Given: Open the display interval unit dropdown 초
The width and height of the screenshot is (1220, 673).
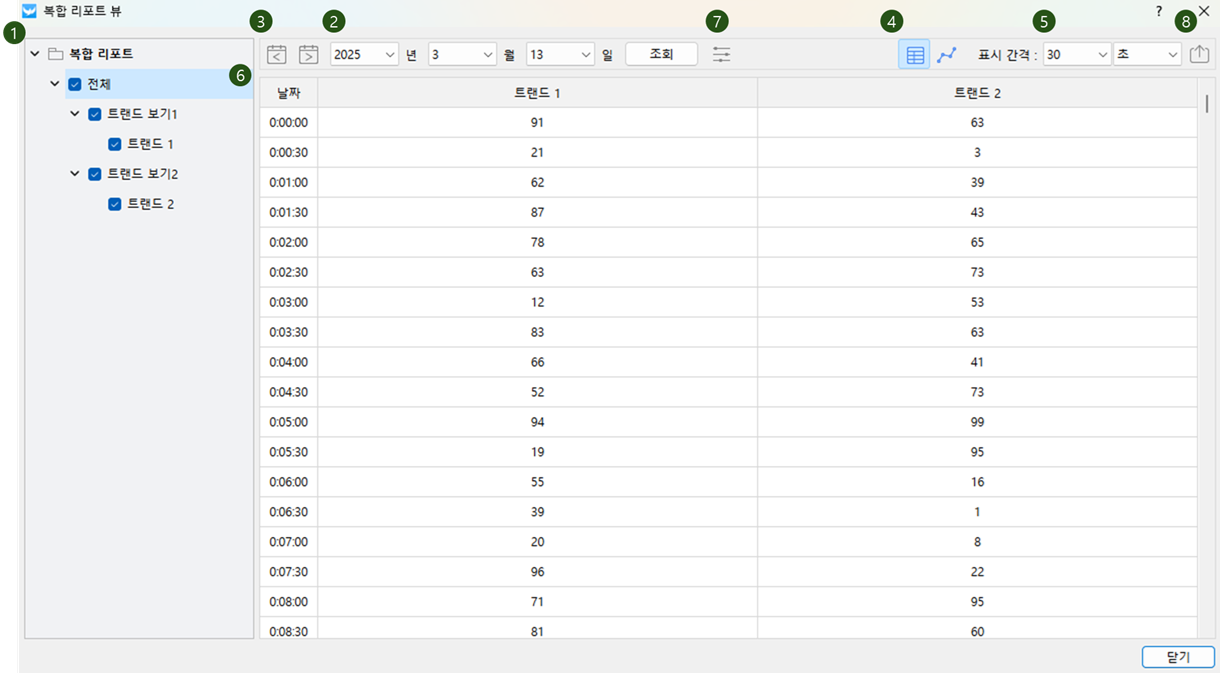Looking at the screenshot, I should coord(1147,55).
